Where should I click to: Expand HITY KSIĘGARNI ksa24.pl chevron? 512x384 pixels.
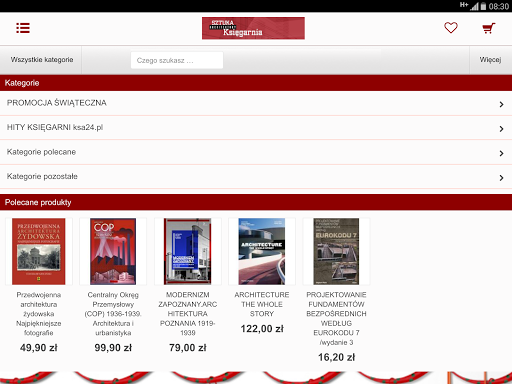coord(501,129)
